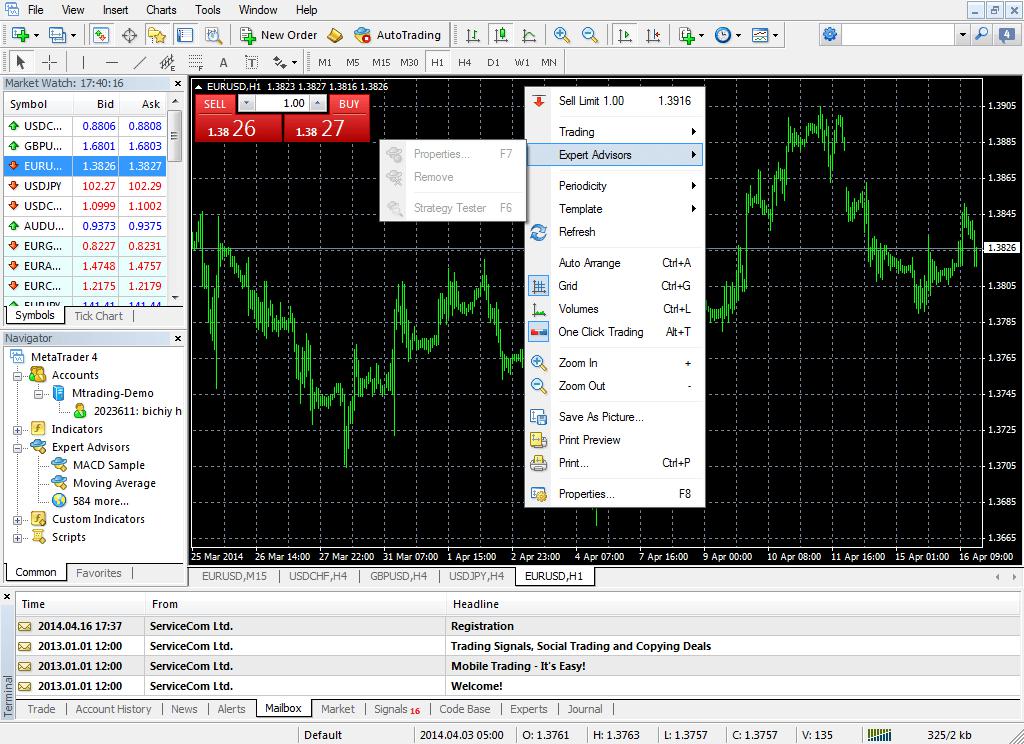
Task: Open the Templates toolbar dropdown arrow
Action: (x=775, y=35)
